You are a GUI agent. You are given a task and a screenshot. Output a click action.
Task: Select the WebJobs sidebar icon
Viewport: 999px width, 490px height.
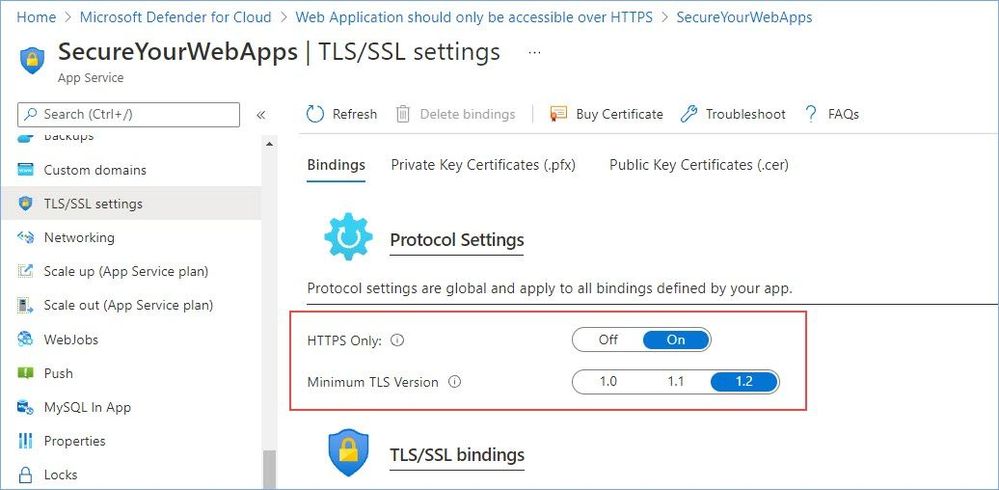click(x=25, y=339)
